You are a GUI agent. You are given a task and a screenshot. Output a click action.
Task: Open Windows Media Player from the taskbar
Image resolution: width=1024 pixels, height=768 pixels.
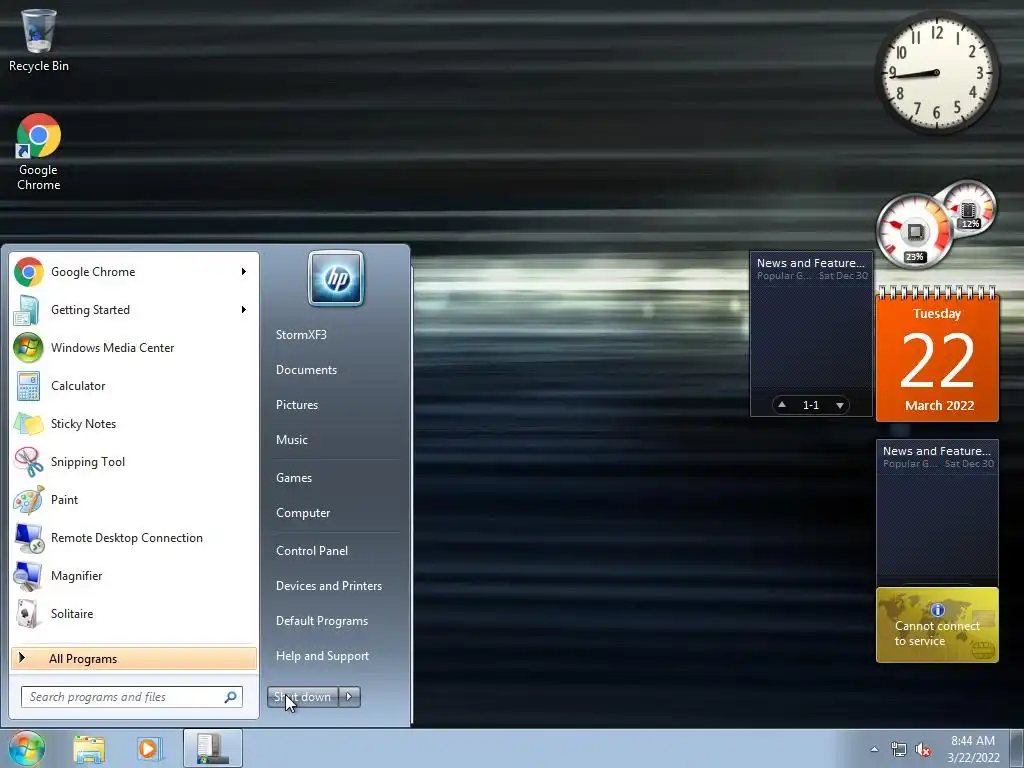pyautogui.click(x=149, y=749)
